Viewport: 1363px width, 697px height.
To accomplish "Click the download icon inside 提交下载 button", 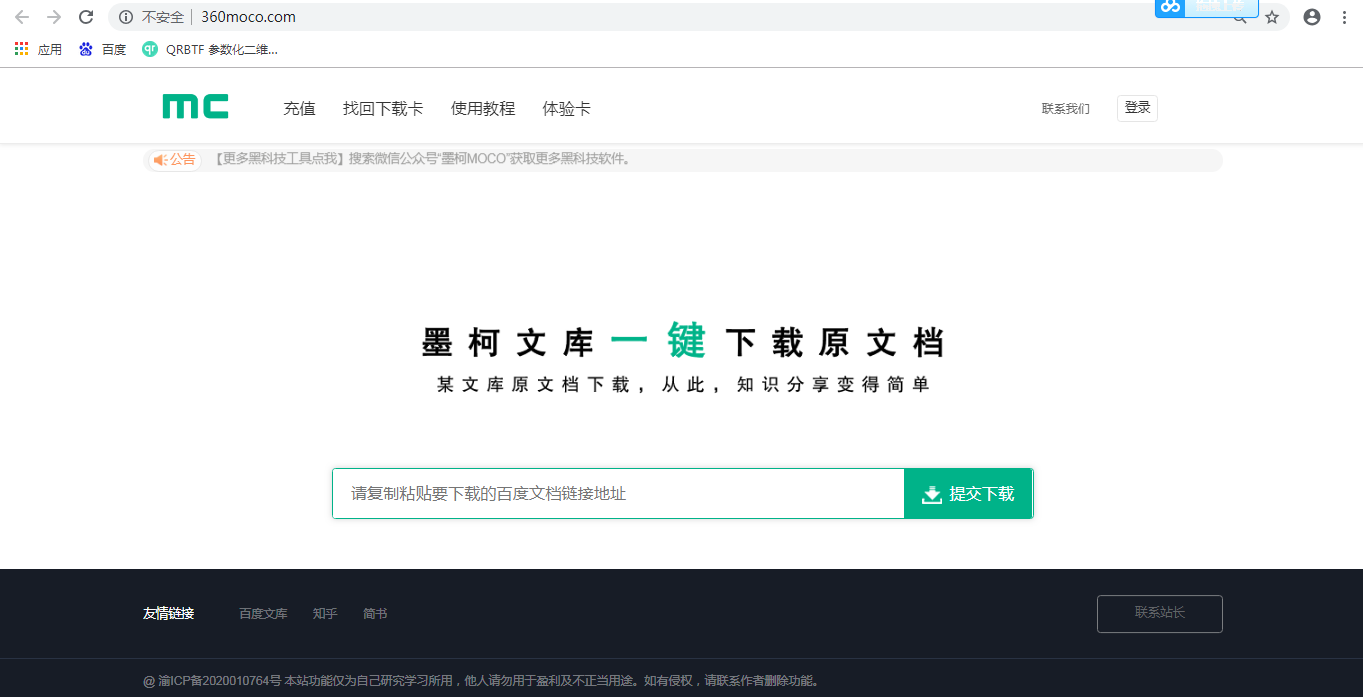I will coord(932,493).
